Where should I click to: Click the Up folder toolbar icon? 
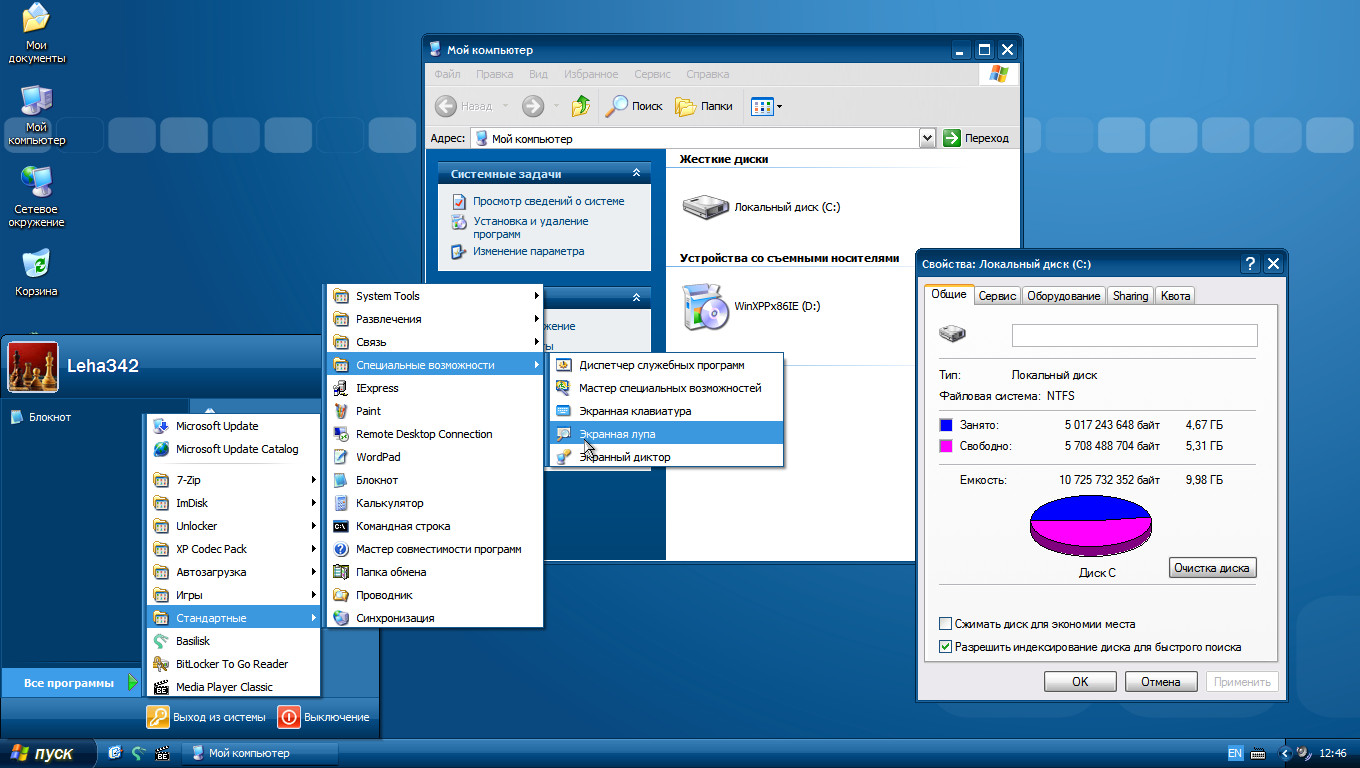[x=581, y=106]
